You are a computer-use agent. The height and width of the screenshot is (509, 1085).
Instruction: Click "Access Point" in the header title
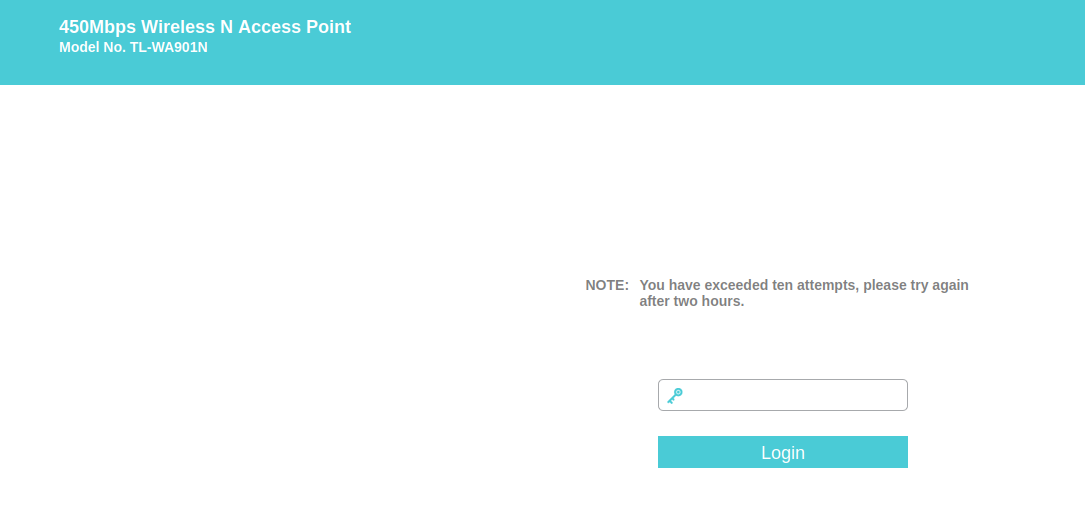coord(295,27)
